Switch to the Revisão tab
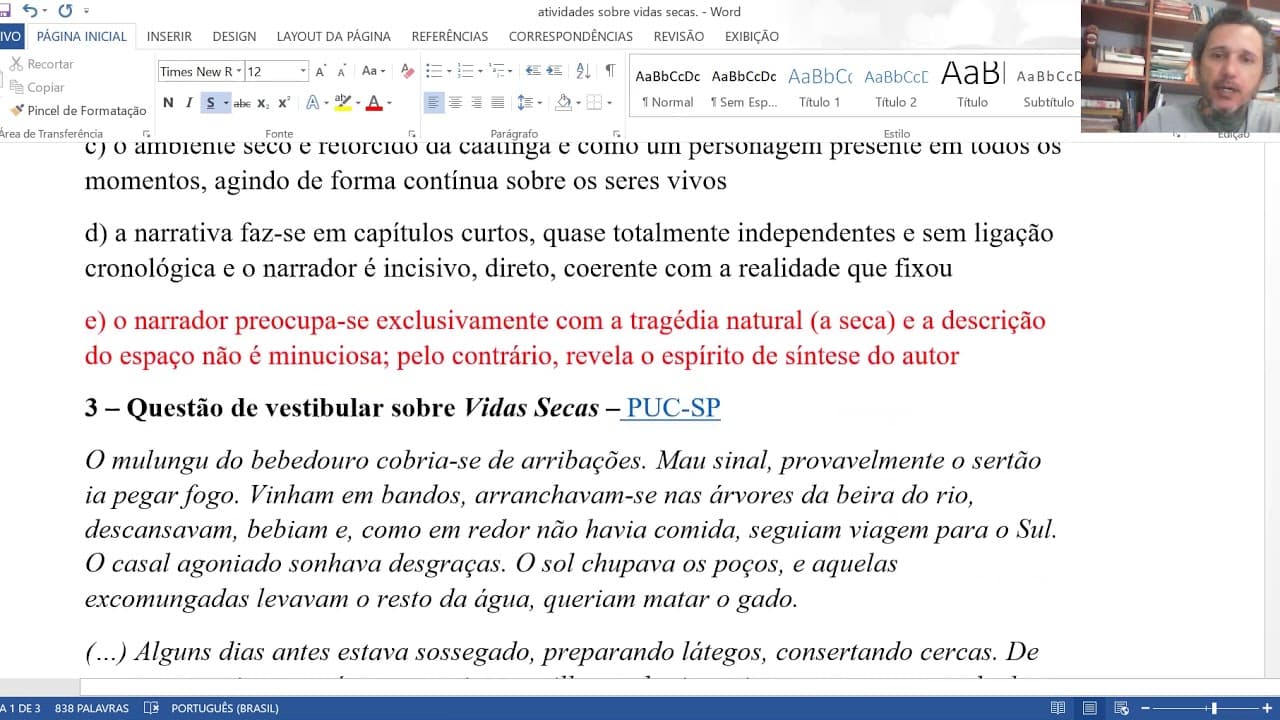Screen dimensions: 1280x720 [679, 36]
